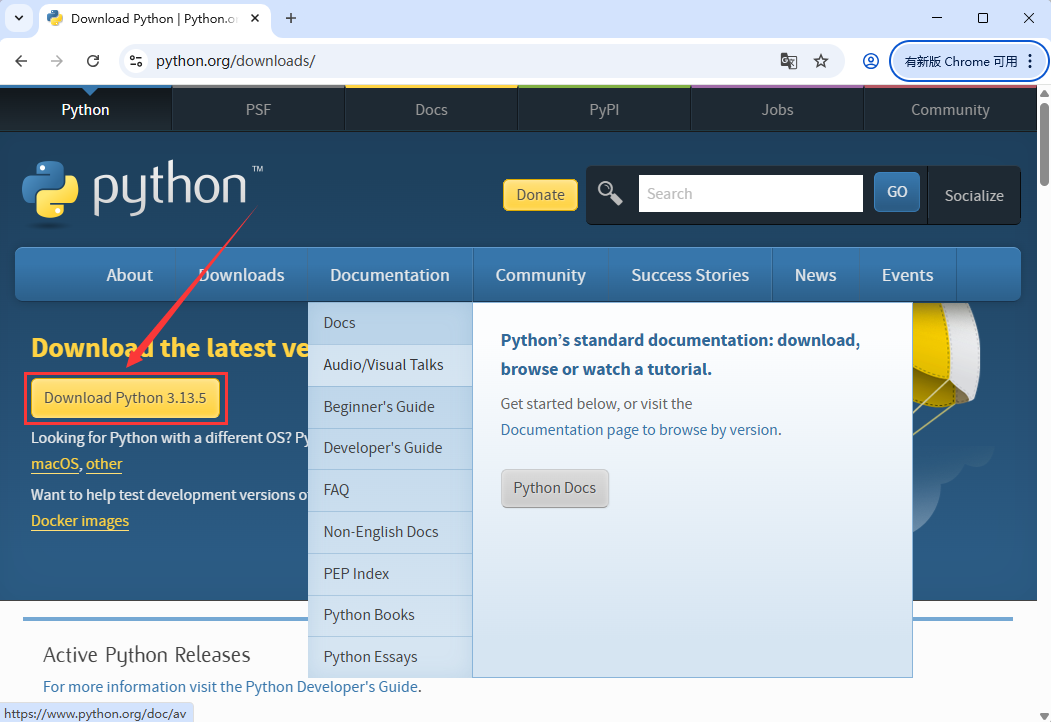Screen dimensions: 1051x722
Task: View site information icon in the address bar
Action: (x=135, y=61)
